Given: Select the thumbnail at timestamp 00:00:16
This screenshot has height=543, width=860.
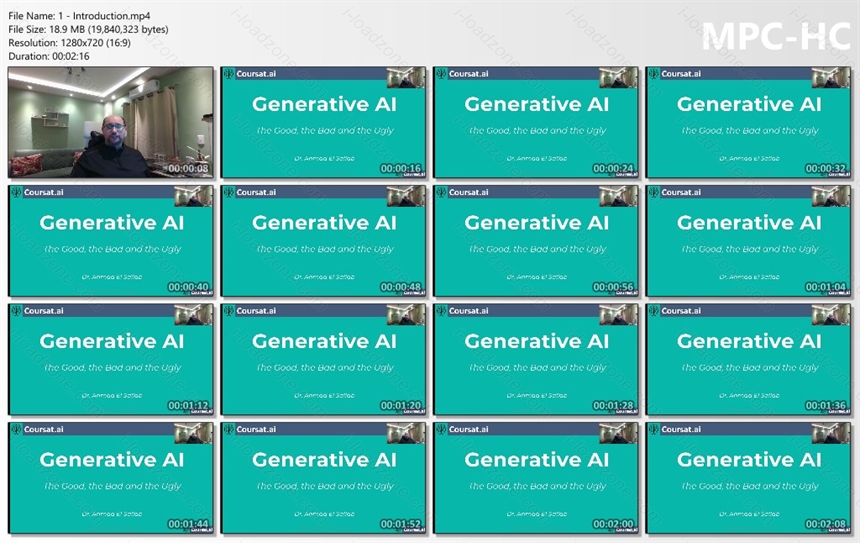Looking at the screenshot, I should coord(323,122).
